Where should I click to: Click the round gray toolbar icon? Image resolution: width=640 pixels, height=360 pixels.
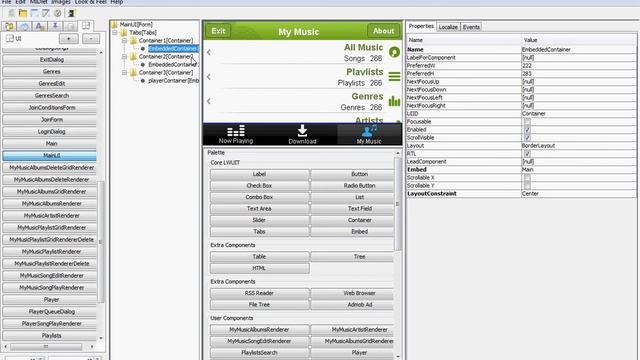point(58,13)
